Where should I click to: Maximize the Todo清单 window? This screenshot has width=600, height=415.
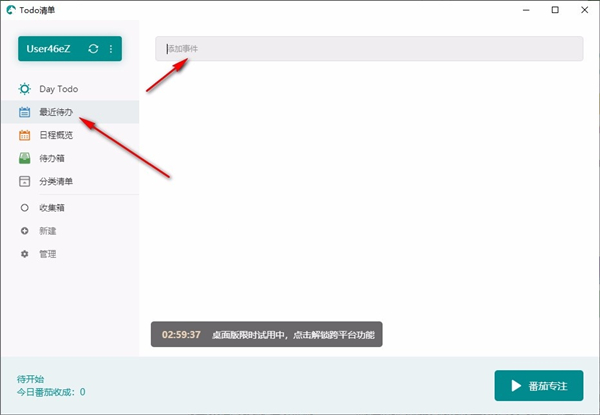[555, 9]
